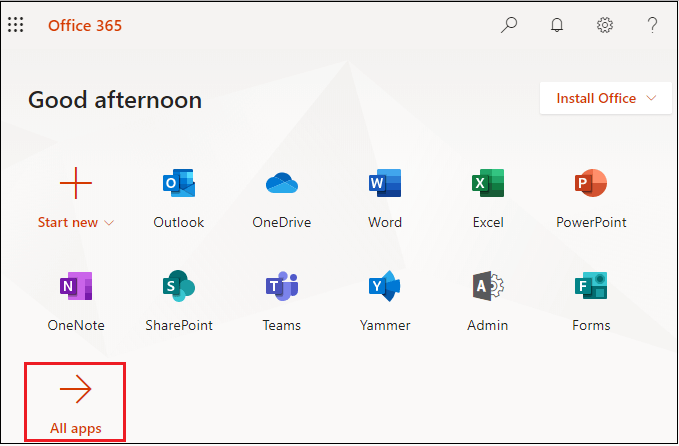Image resolution: width=679 pixels, height=446 pixels.
Task: Open notifications bell icon
Action: click(557, 25)
